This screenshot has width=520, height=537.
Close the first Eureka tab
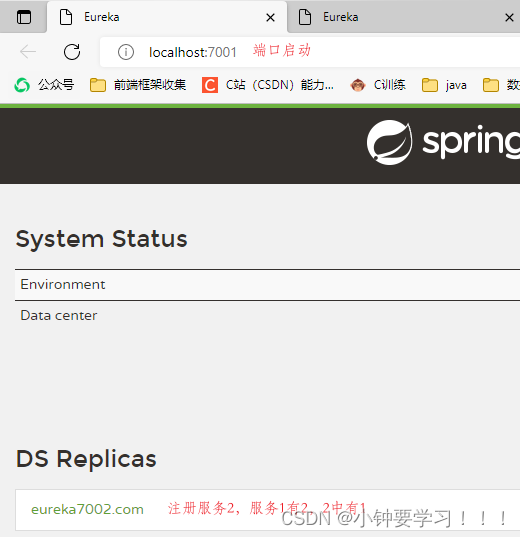270,17
